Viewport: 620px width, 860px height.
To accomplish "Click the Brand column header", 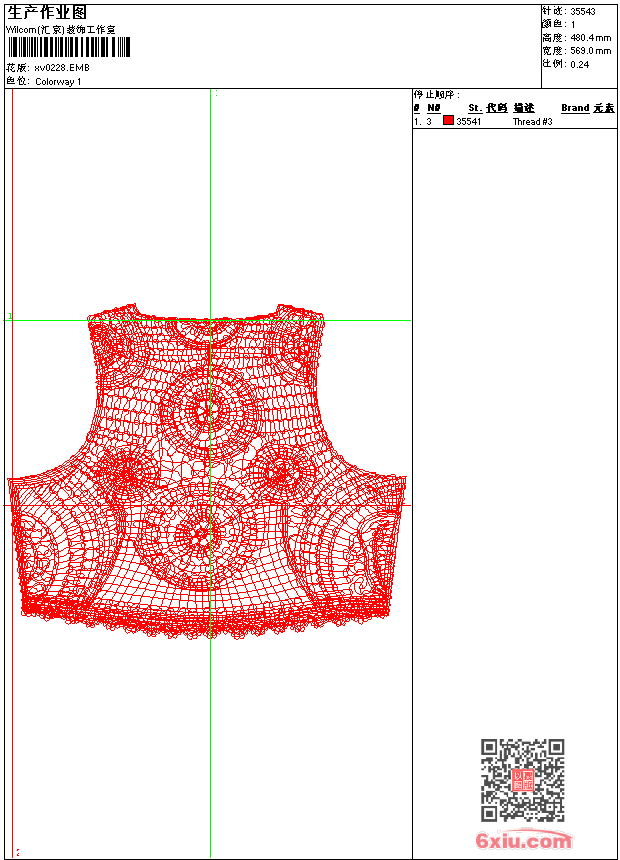I will click(575, 108).
